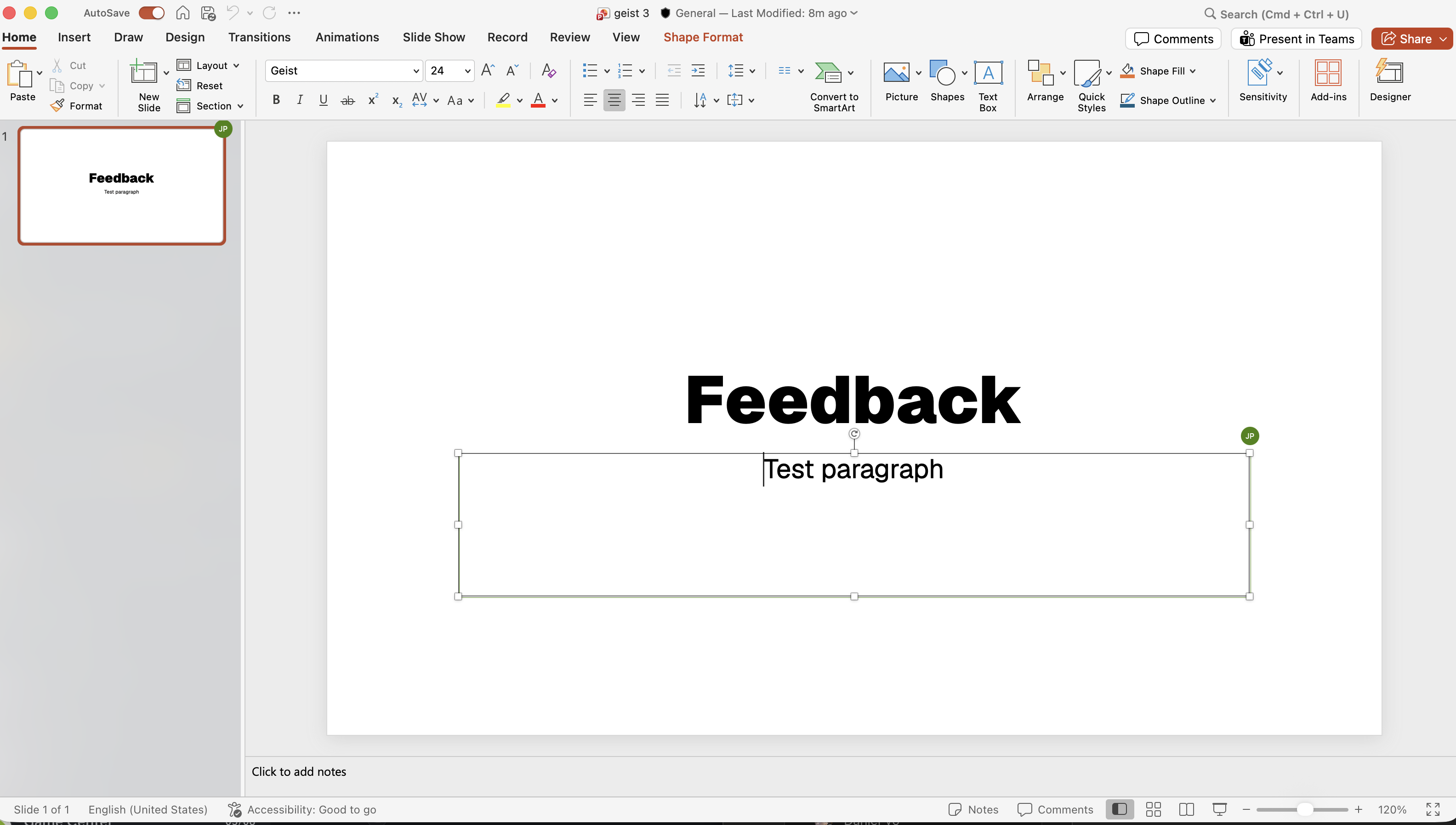Screen dimensions: 1456x825
Task: Open the Designer pane
Action: coord(1390,80)
